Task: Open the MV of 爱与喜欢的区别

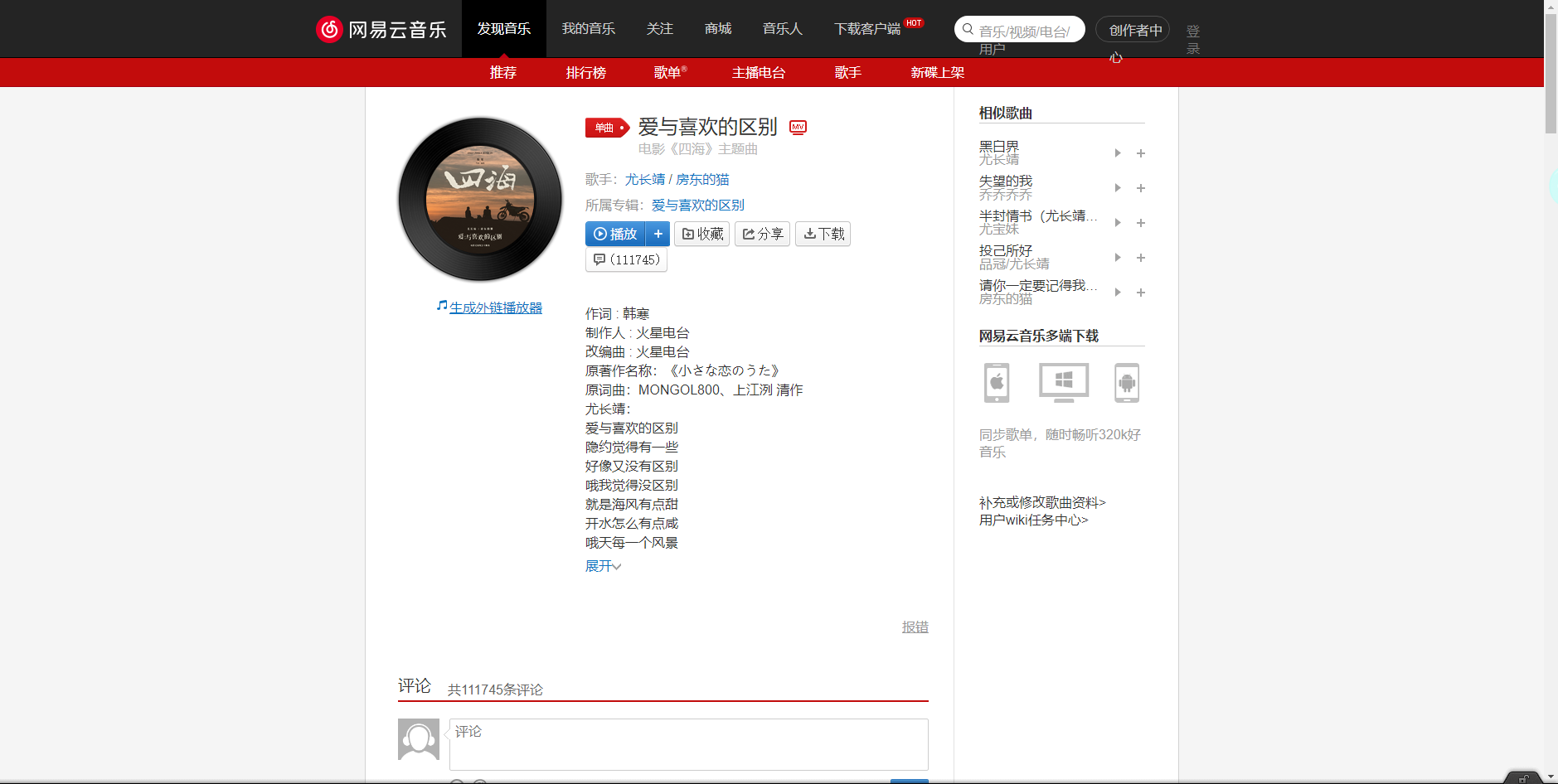Action: pos(798,128)
